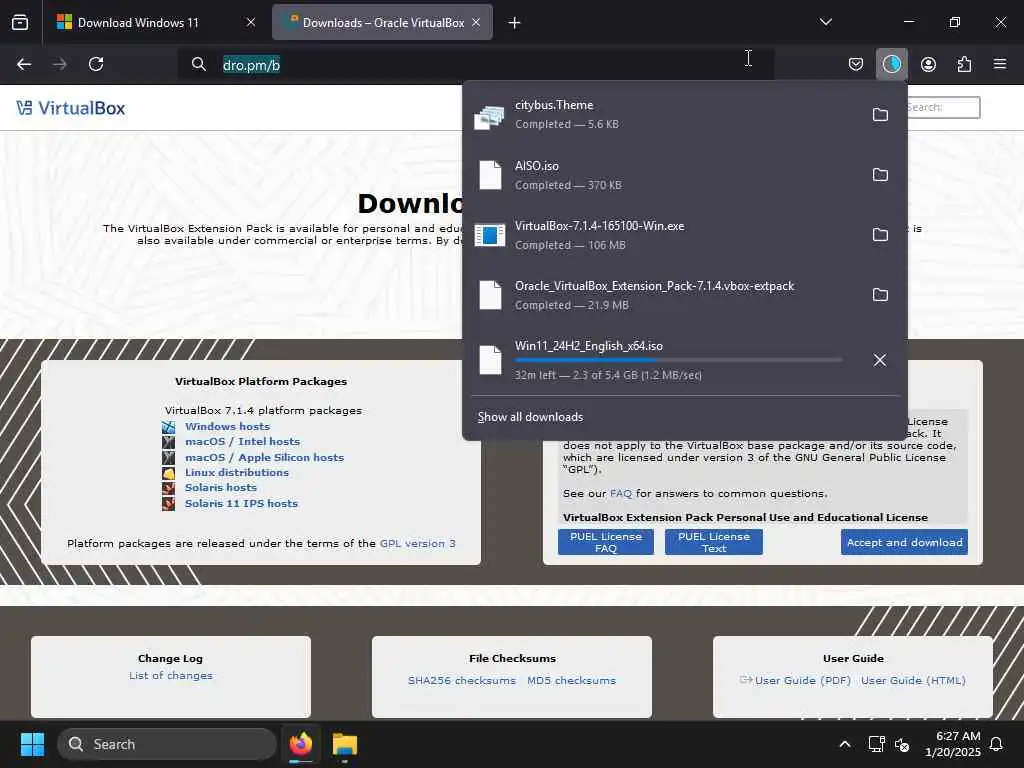Click the PUEL License FAQ button
The width and height of the screenshot is (1024, 768).
coord(605,542)
